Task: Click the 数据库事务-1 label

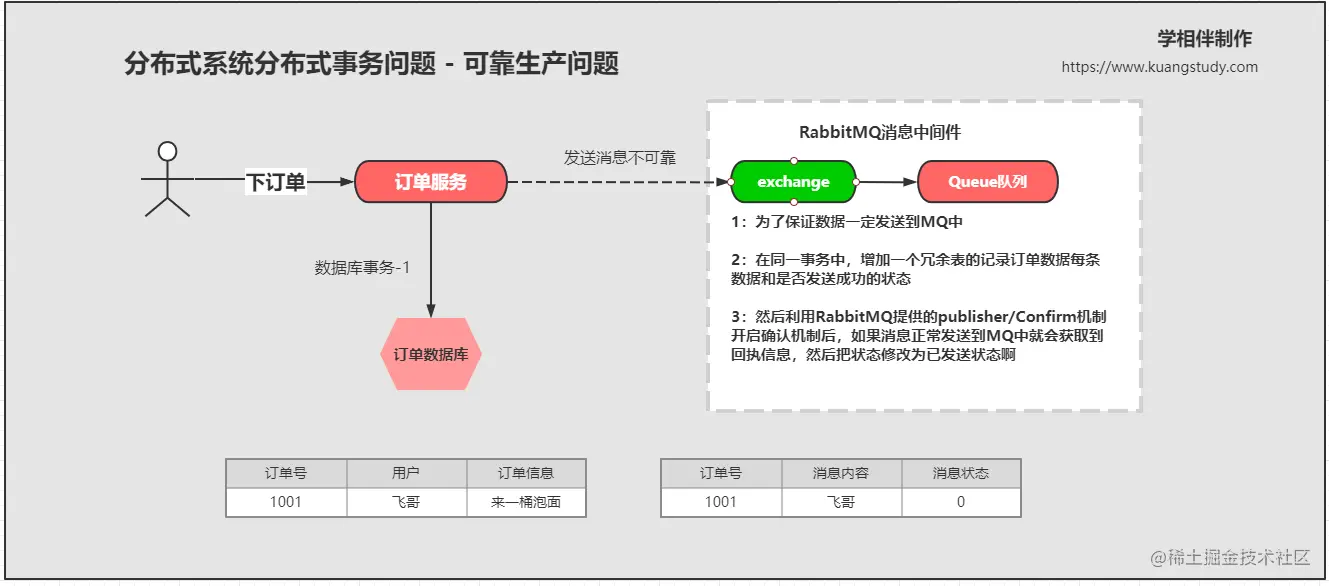Action: (x=362, y=268)
